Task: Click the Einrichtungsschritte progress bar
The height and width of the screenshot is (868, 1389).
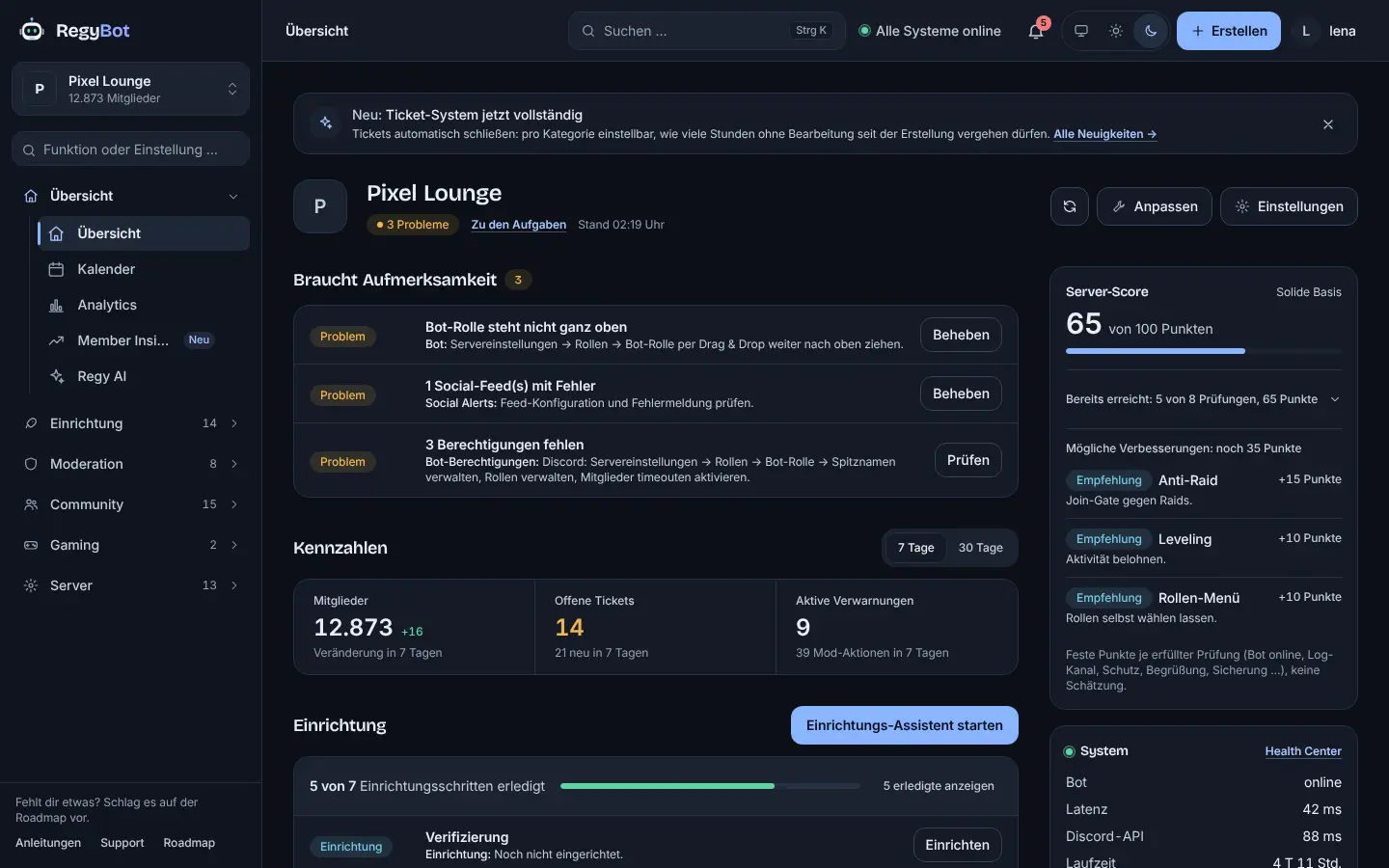Action: (x=710, y=786)
